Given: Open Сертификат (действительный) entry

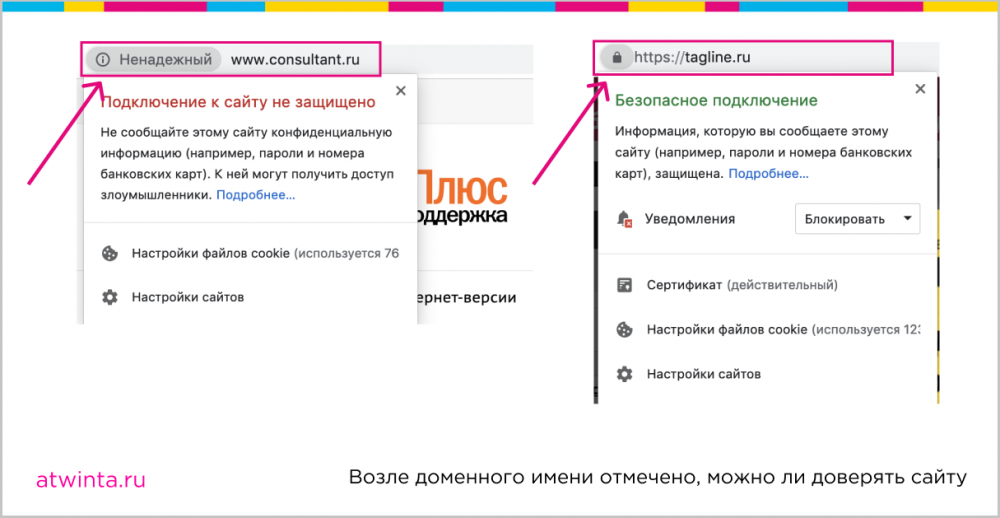Looking at the screenshot, I should click(742, 285).
